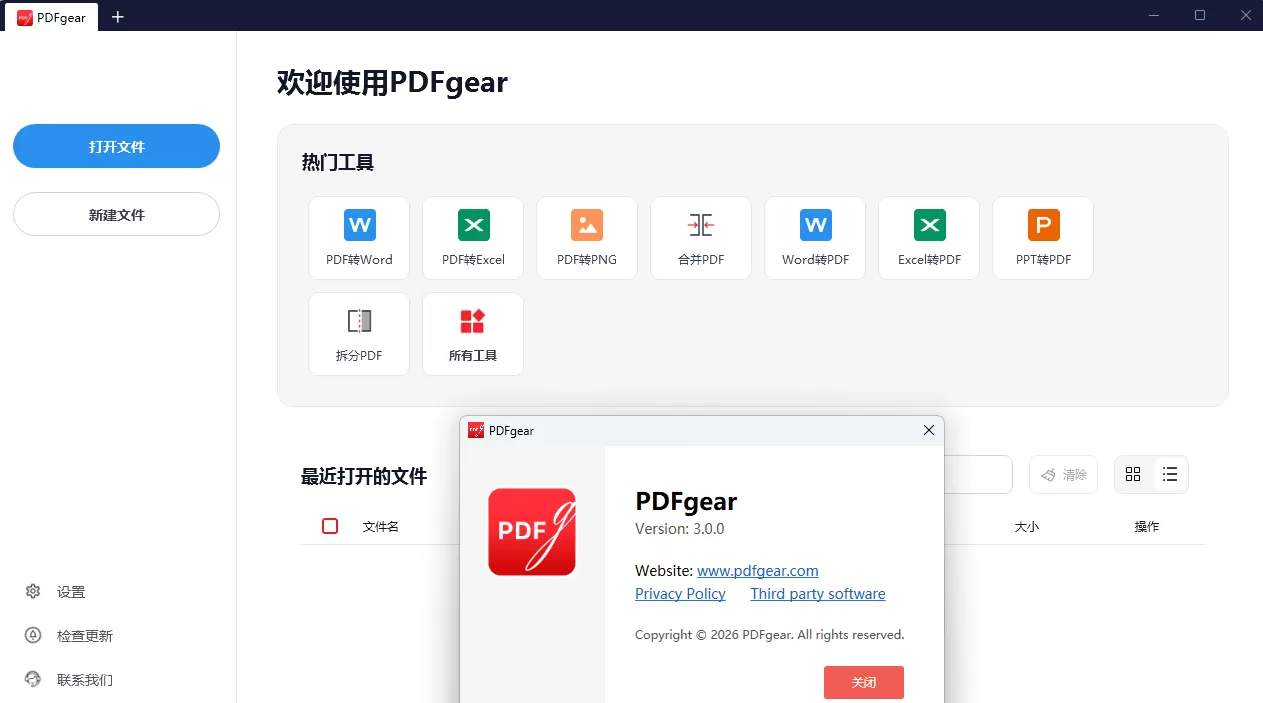The width and height of the screenshot is (1263, 703).
Task: Show 所有工具 tools grid
Action: pyautogui.click(x=473, y=334)
